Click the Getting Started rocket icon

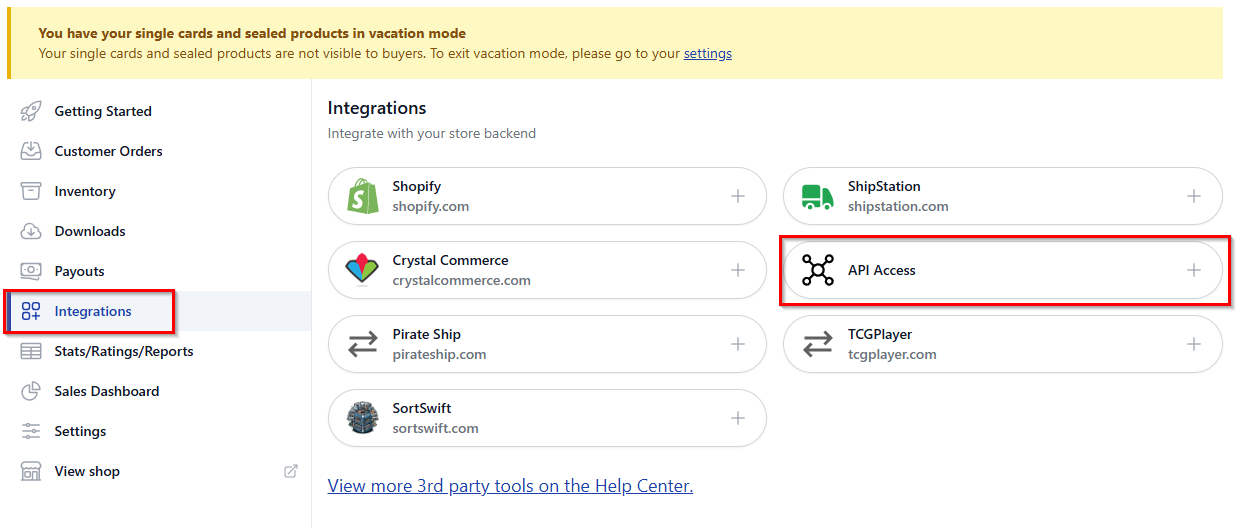click(31, 111)
